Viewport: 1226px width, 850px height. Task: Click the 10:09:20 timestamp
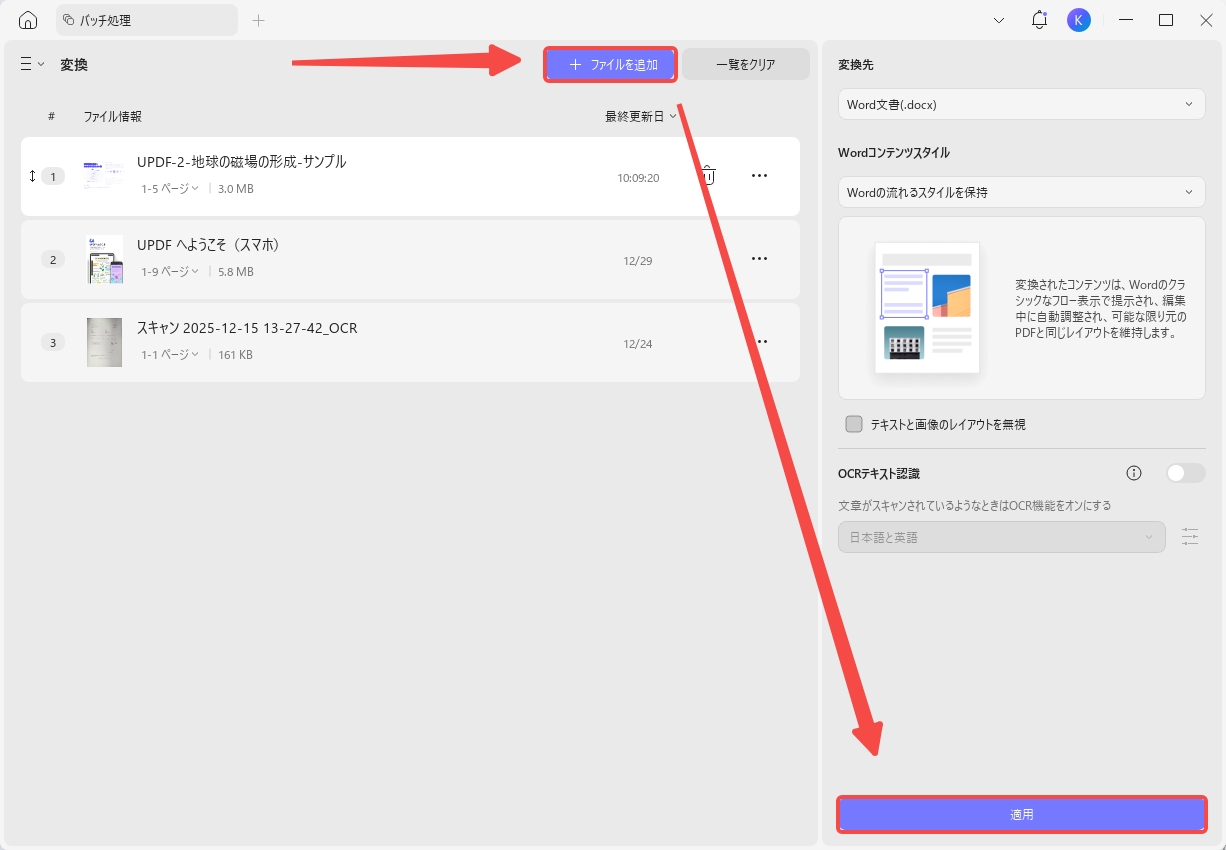click(x=638, y=178)
